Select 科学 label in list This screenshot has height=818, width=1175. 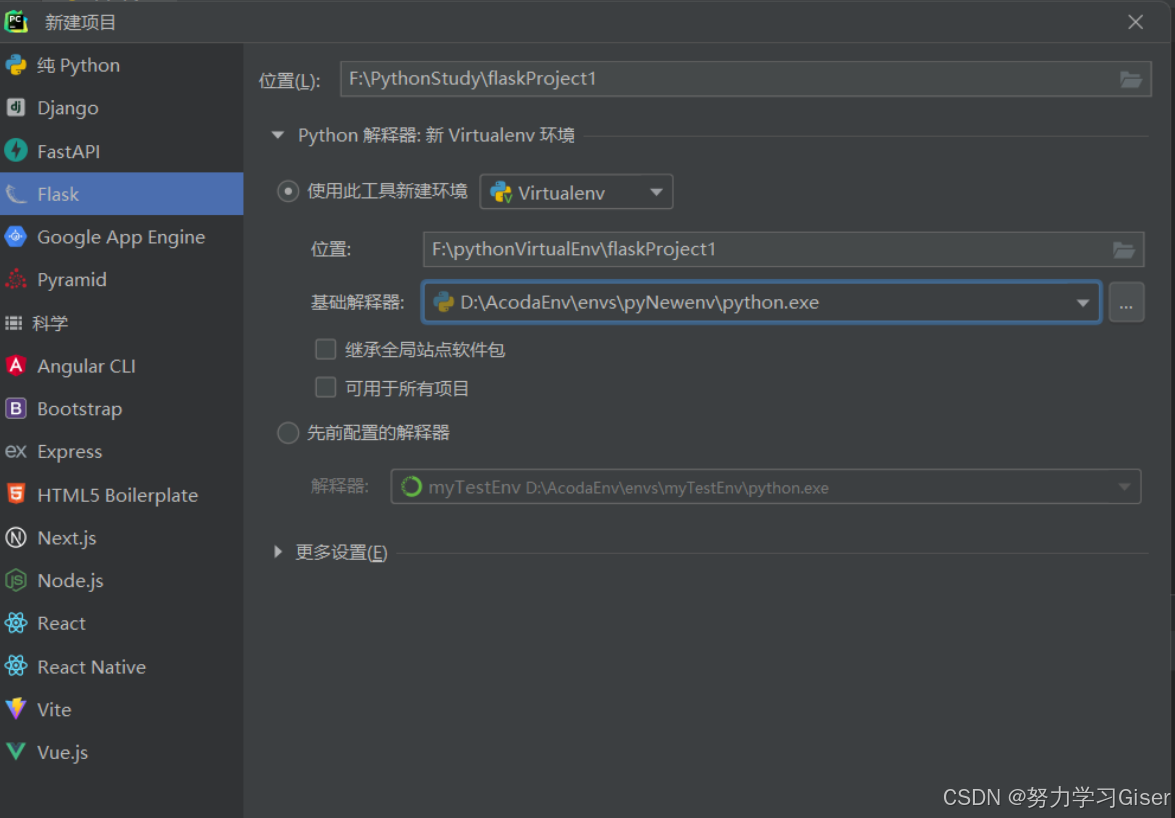[x=49, y=323]
